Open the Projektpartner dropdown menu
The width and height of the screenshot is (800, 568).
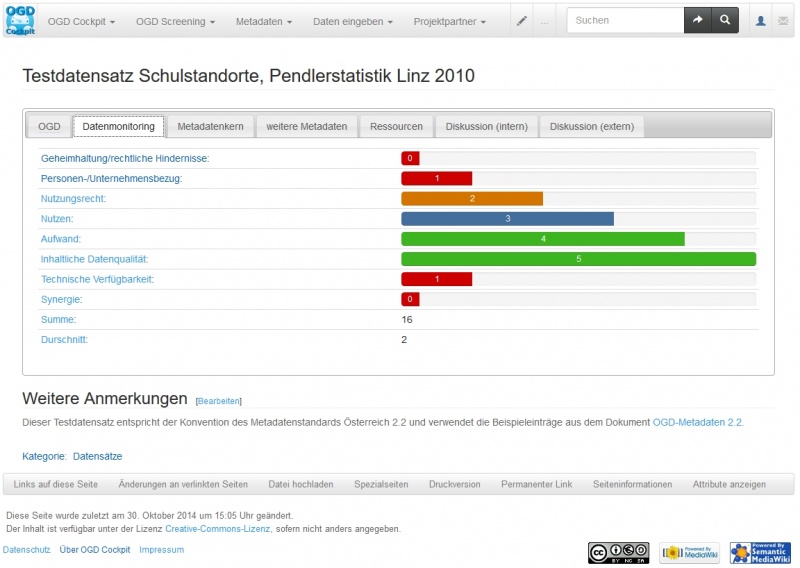pos(449,21)
